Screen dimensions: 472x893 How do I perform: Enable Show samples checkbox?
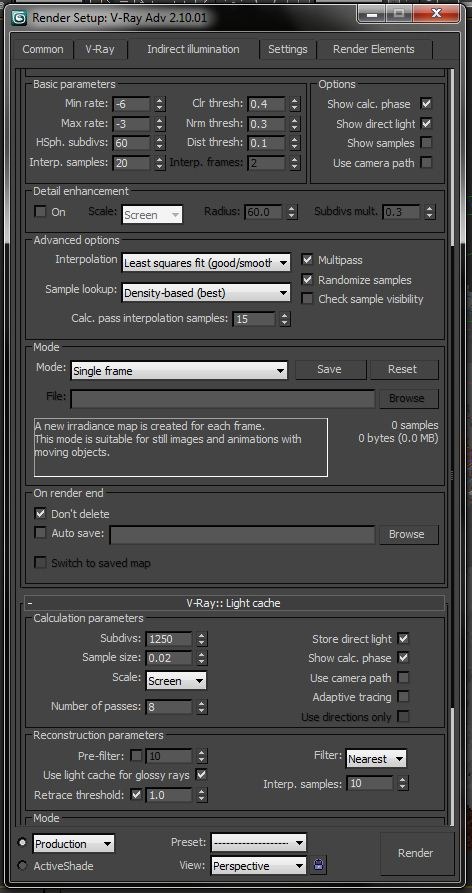[425, 142]
